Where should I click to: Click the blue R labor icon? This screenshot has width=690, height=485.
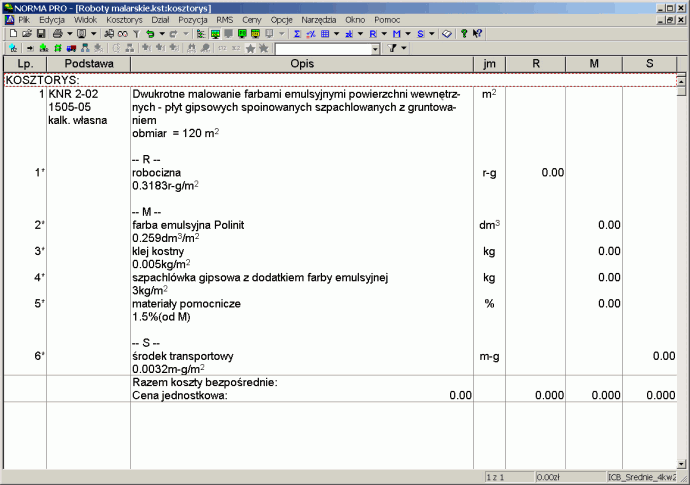[372, 34]
